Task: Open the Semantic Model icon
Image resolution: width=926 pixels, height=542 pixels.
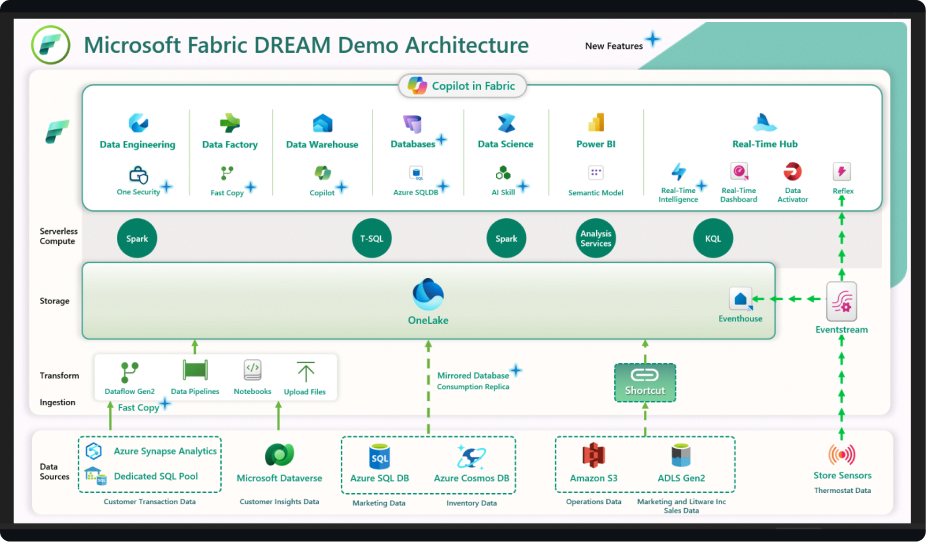Action: pos(596,173)
